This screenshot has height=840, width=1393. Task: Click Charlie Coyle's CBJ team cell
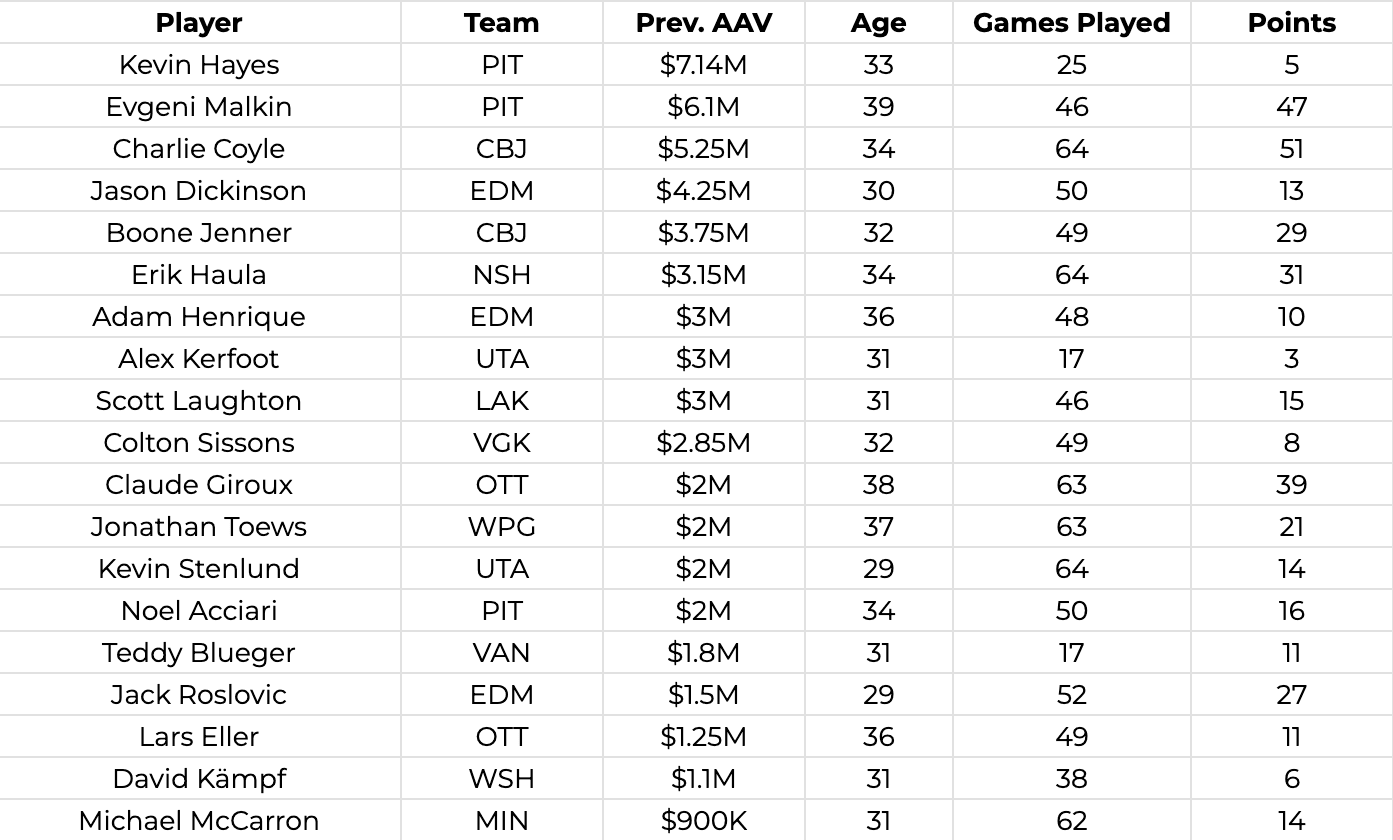point(501,149)
